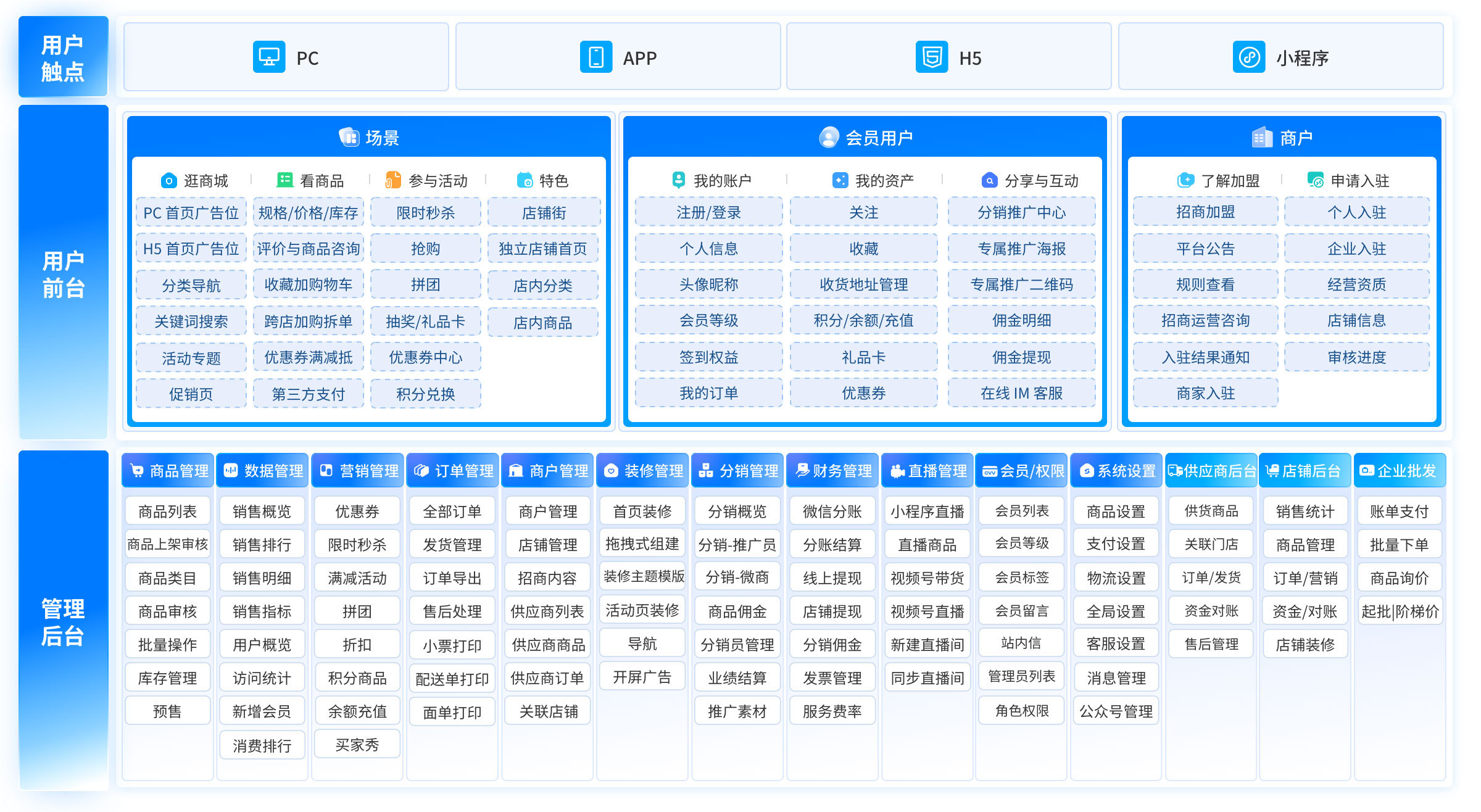The height and width of the screenshot is (812, 1481).
Task: Click 消费排行 in 数据管理
Action: coord(262,745)
